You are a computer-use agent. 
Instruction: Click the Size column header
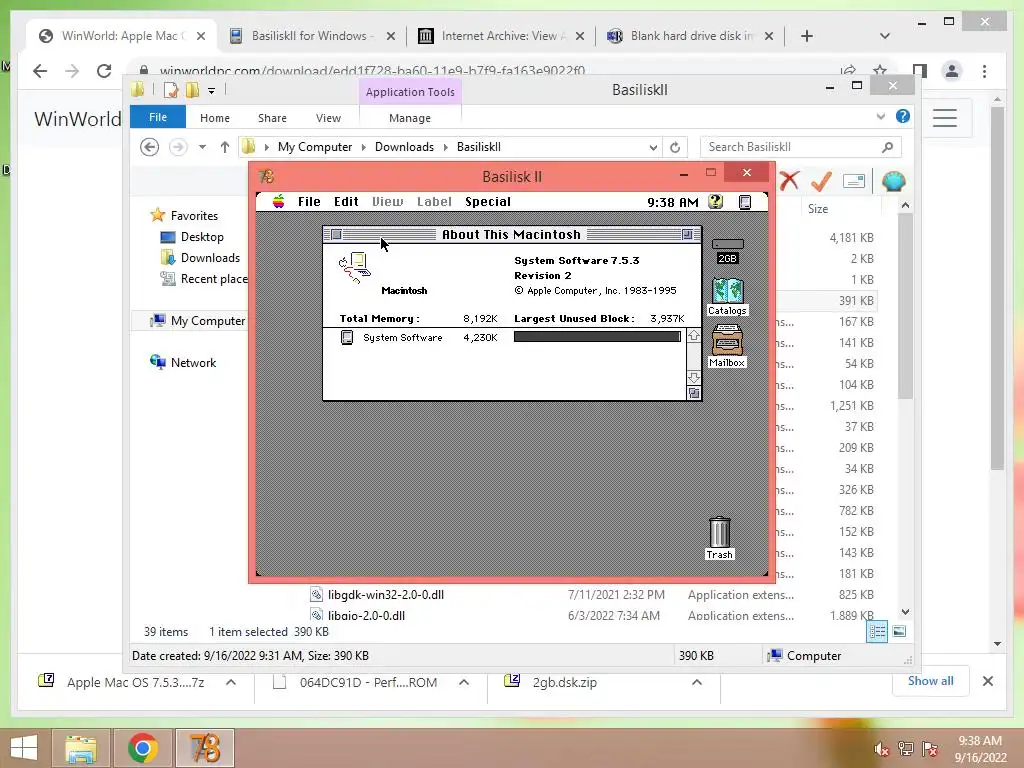pyautogui.click(x=818, y=209)
